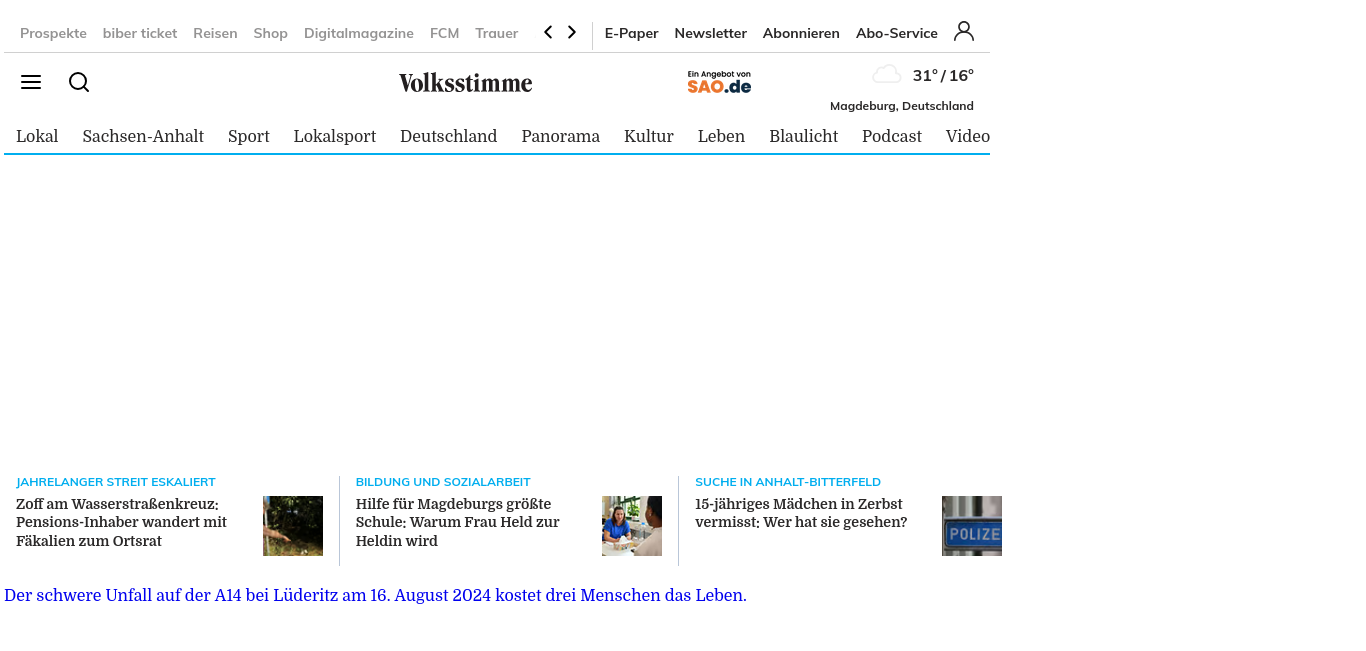Viewport: 1366px width, 651px height.
Task: Open Newsletter link
Action: coord(711,33)
